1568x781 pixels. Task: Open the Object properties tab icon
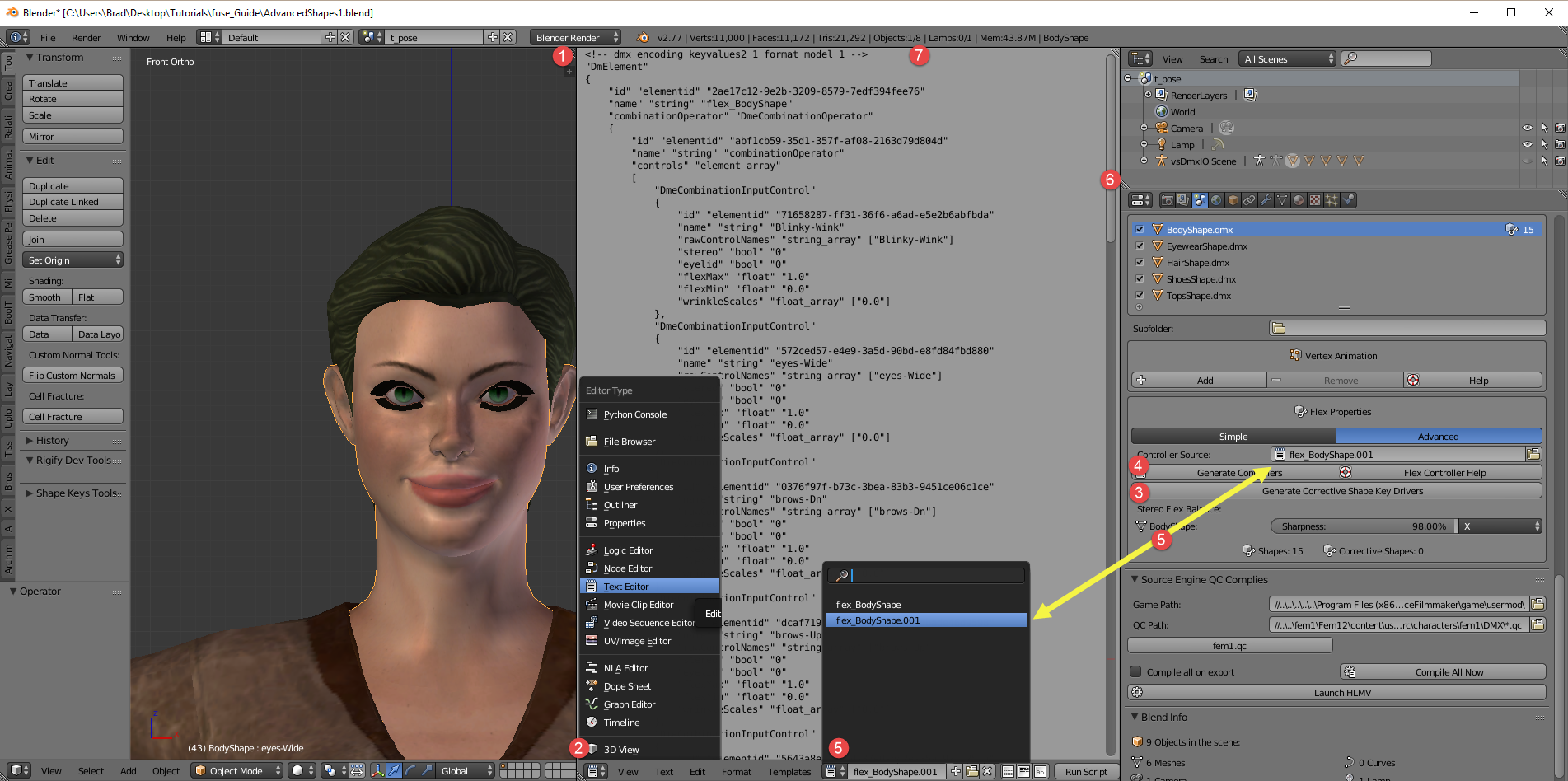(x=1233, y=200)
